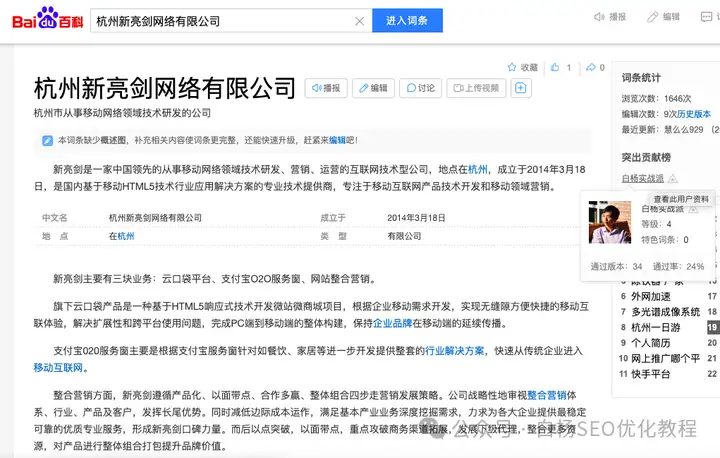Click the 上传视频 button
Viewport: 720px width, 458px height.
[476, 88]
